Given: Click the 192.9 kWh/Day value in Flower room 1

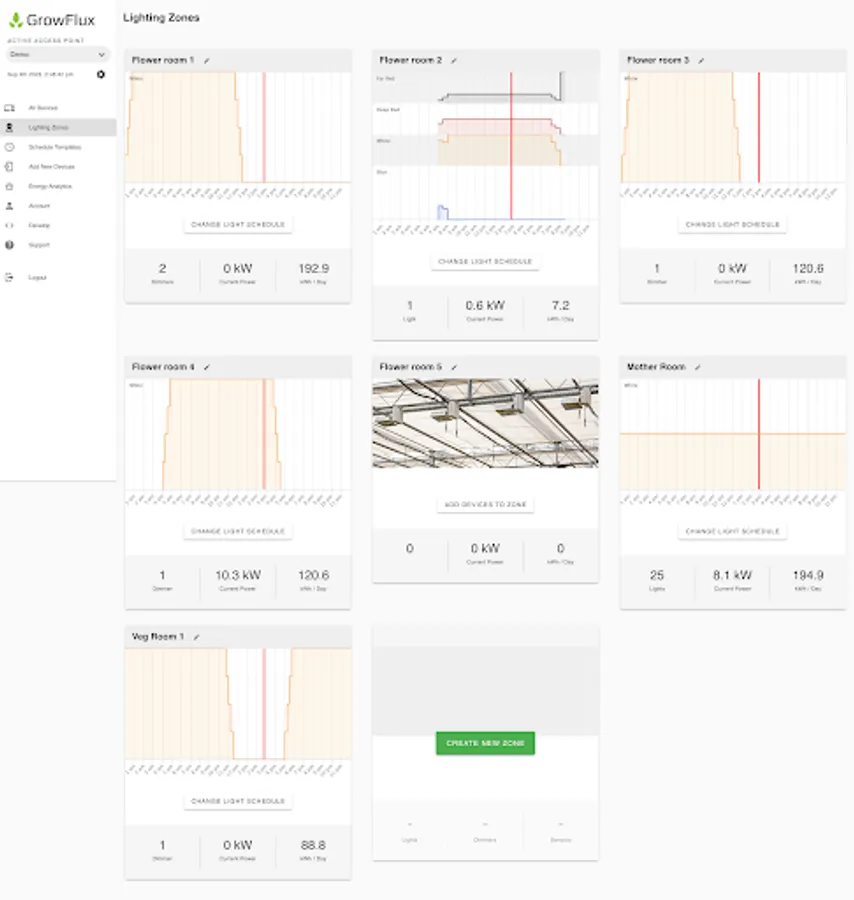Looking at the screenshot, I should click(313, 269).
